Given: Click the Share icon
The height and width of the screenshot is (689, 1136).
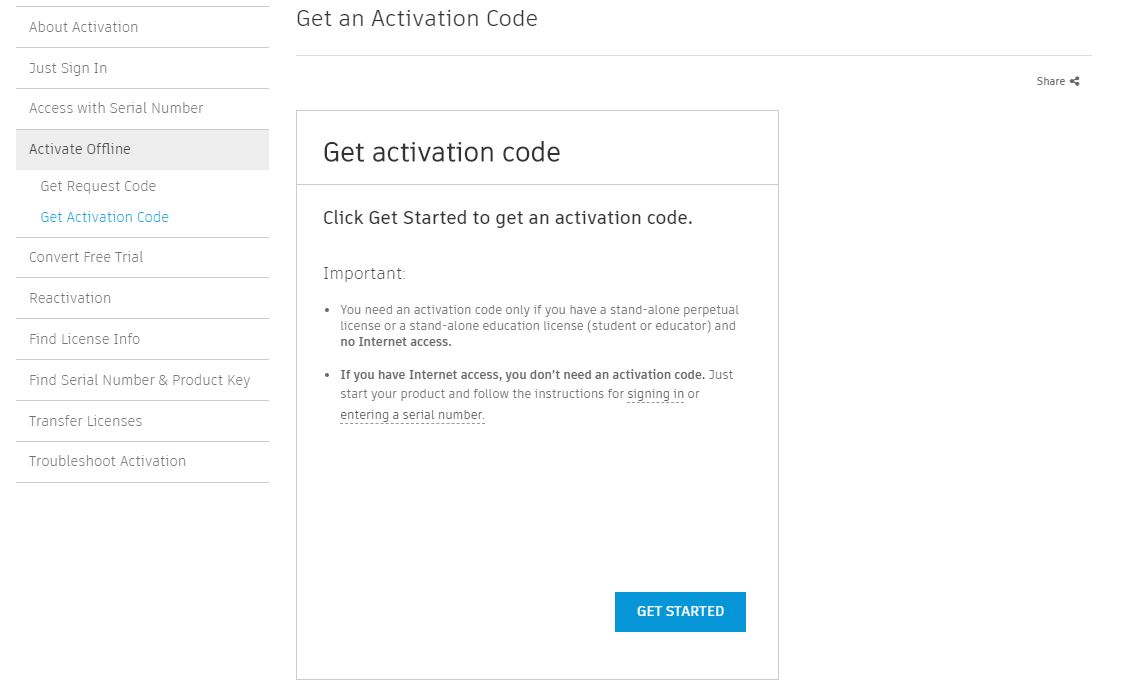Looking at the screenshot, I should [1074, 81].
